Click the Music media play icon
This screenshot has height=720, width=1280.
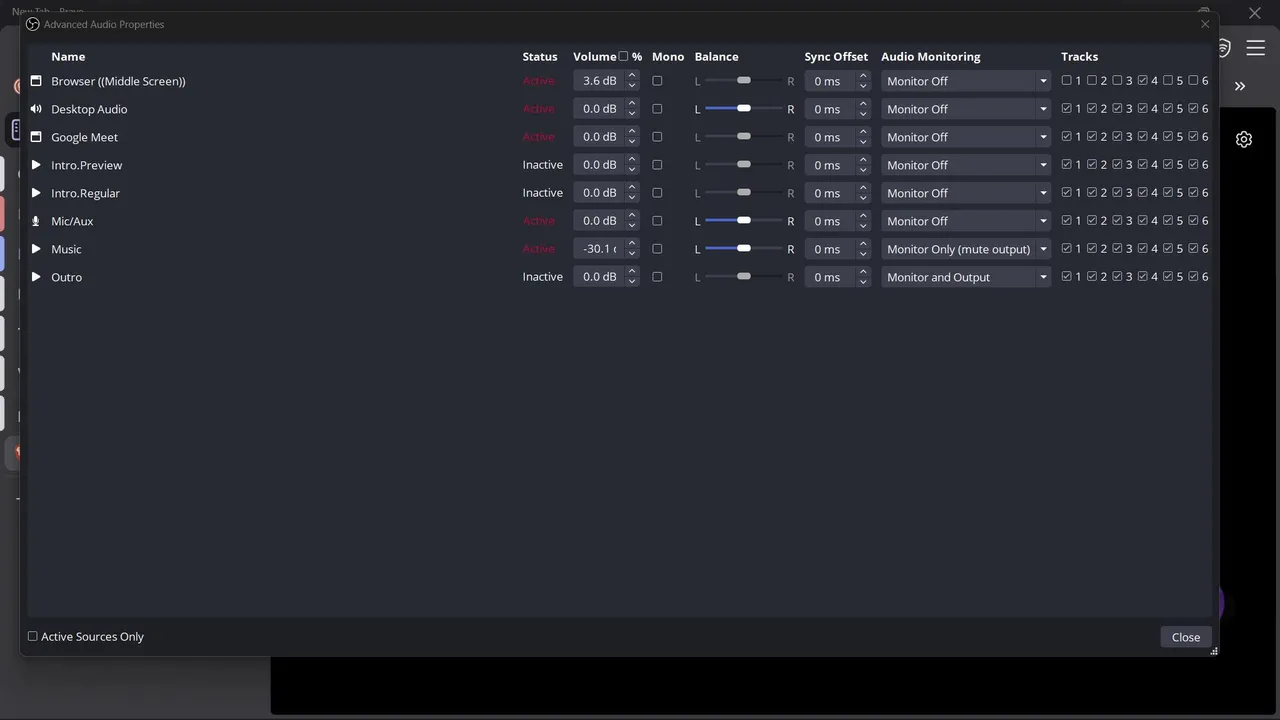click(x=36, y=249)
